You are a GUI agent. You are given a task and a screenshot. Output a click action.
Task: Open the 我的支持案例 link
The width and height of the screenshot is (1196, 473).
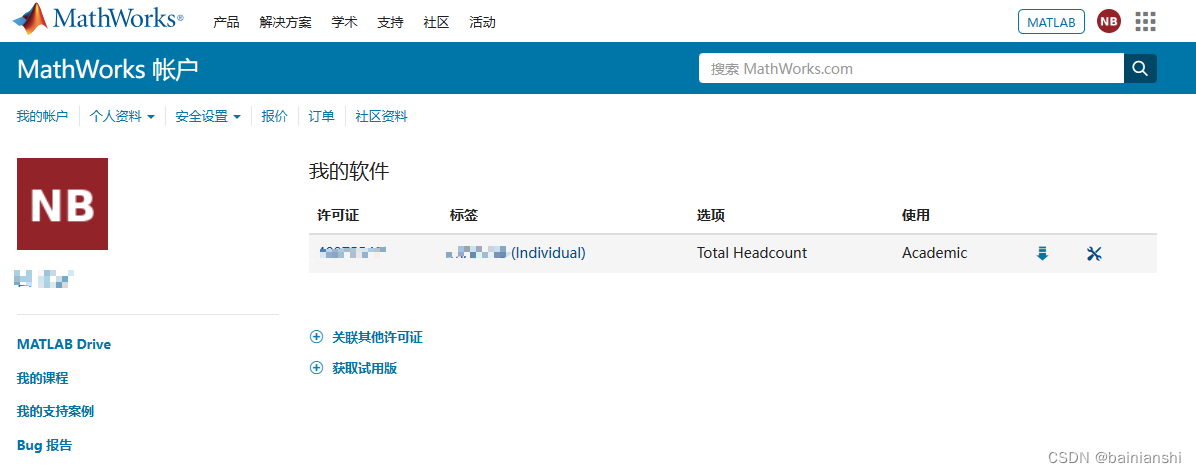coord(56,411)
